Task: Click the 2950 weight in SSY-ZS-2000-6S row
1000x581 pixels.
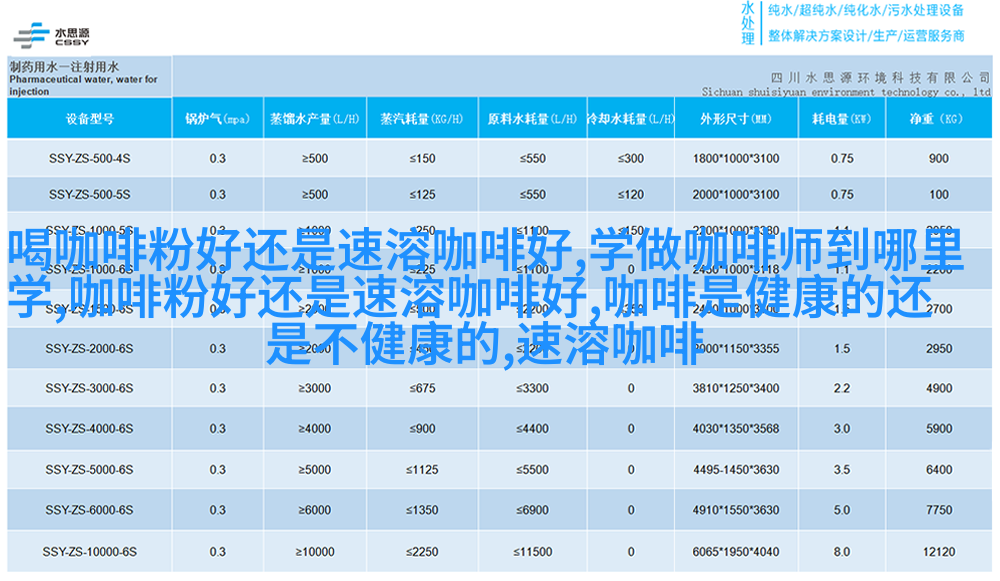Action: coord(939,349)
